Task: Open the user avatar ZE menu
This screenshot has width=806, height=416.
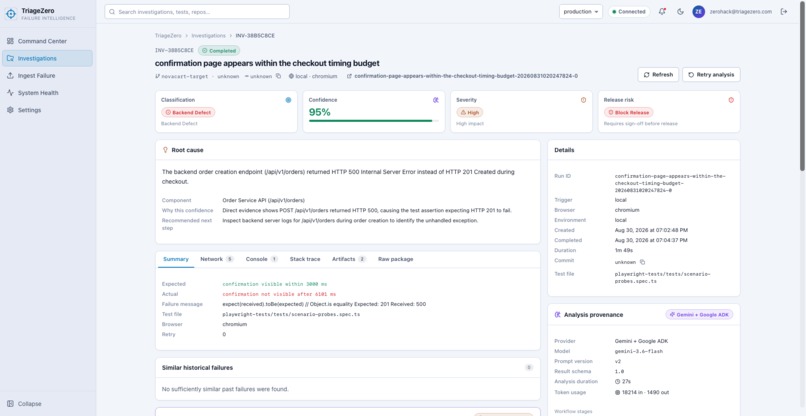Action: point(698,12)
